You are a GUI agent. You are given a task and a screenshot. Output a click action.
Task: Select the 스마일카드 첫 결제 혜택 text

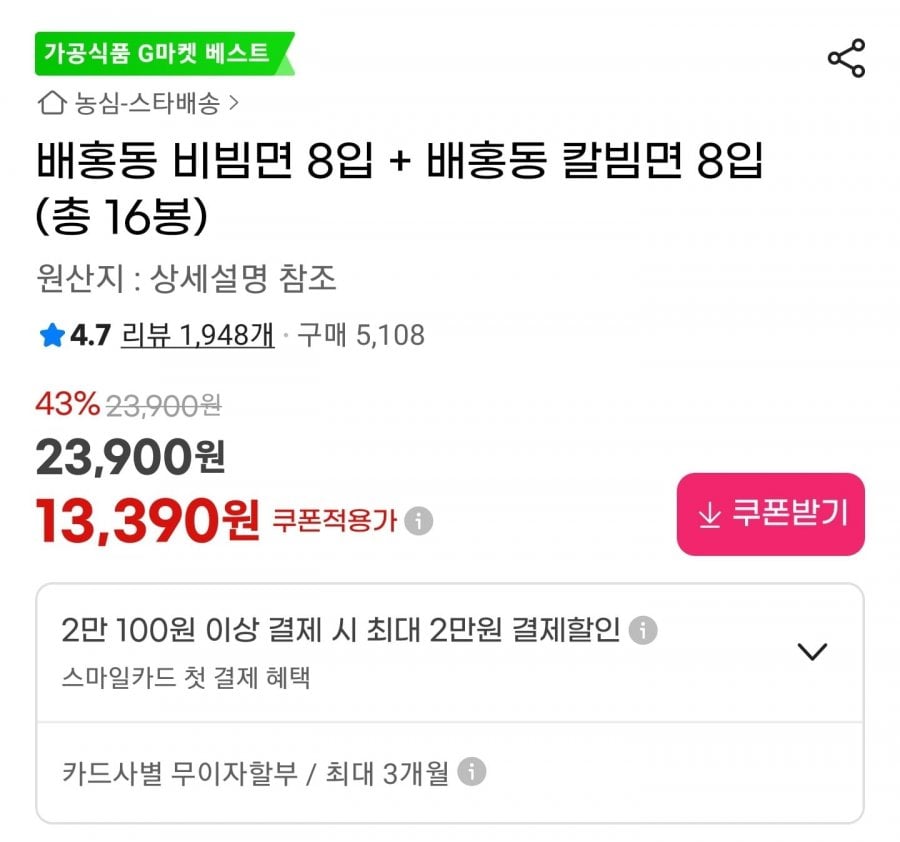point(186,677)
